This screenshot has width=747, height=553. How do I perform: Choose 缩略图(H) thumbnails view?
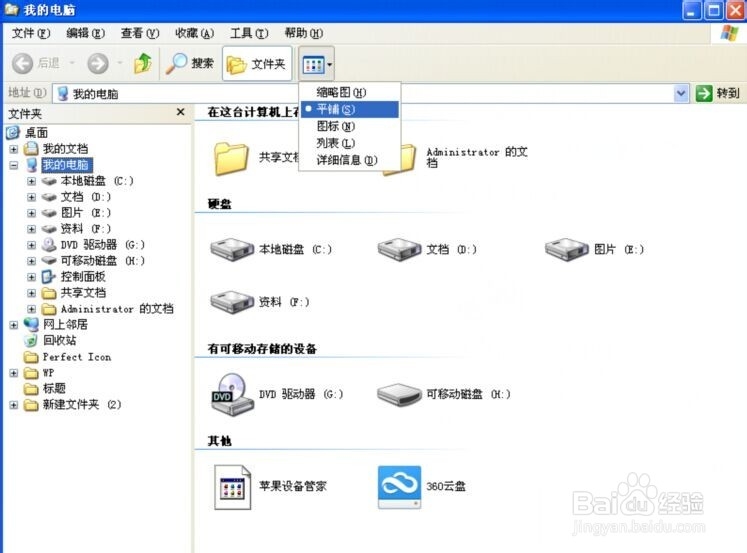(x=350, y=92)
